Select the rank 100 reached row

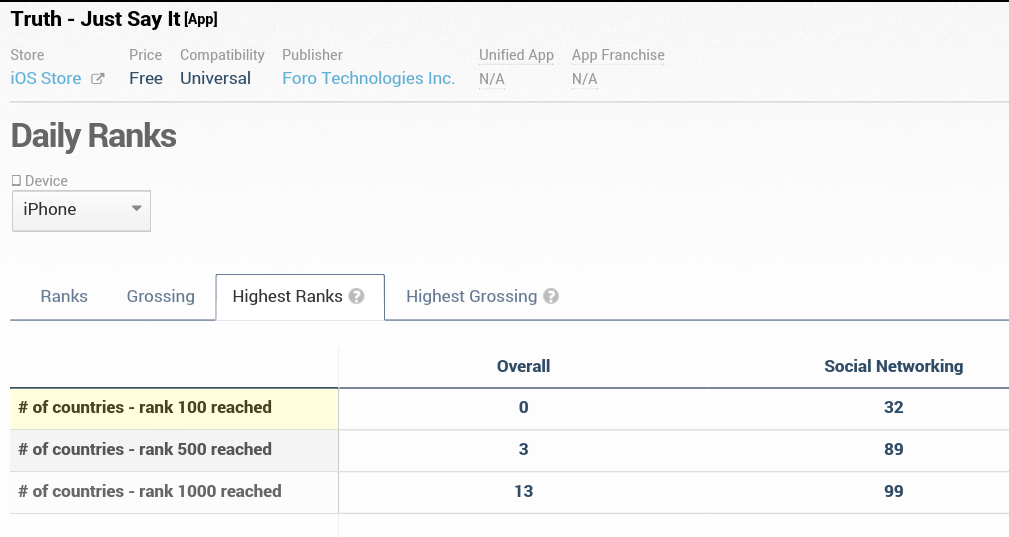145,407
